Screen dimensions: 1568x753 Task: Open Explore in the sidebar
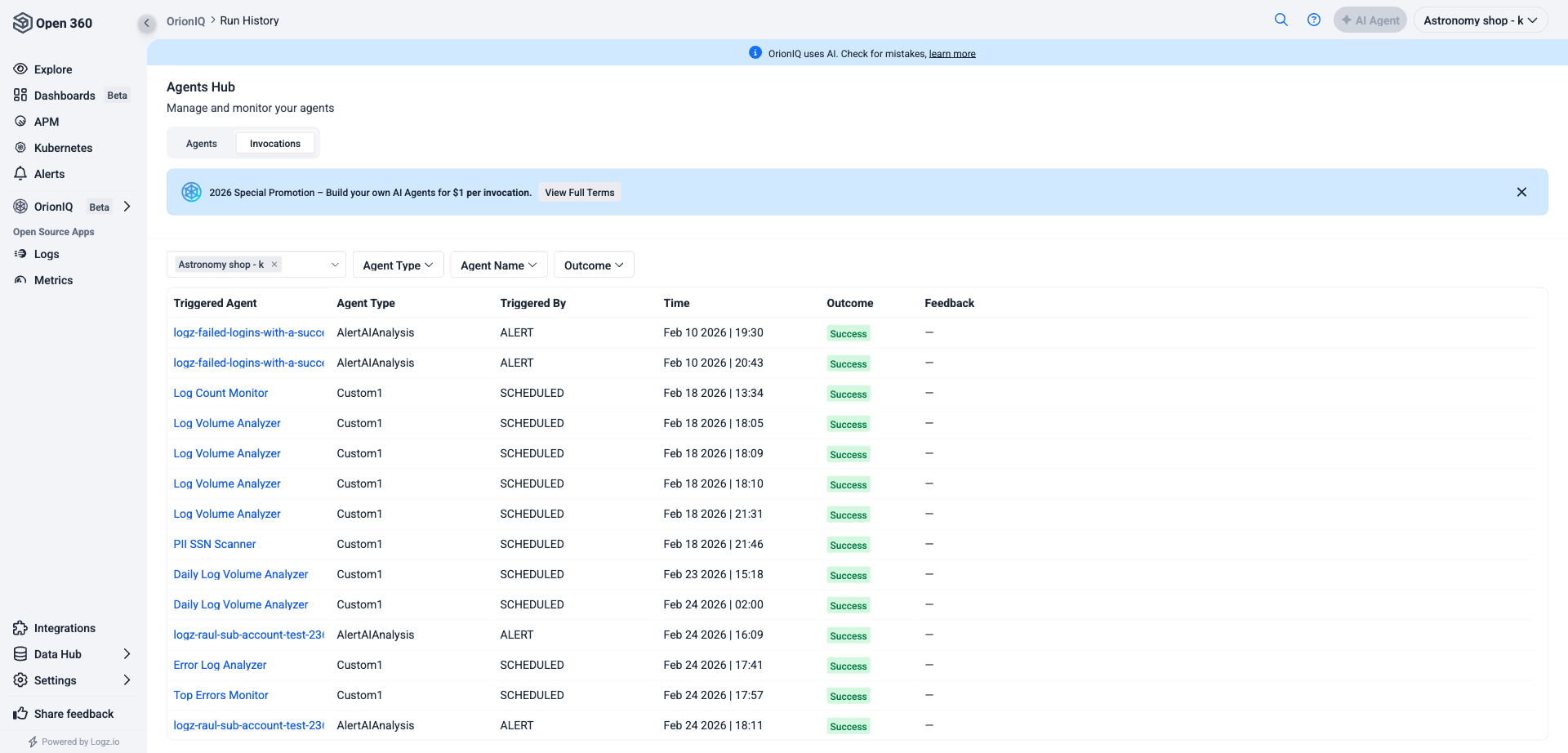pos(53,69)
